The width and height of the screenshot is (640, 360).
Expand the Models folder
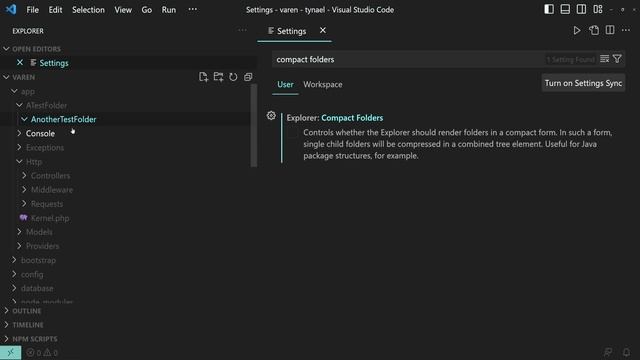19,232
